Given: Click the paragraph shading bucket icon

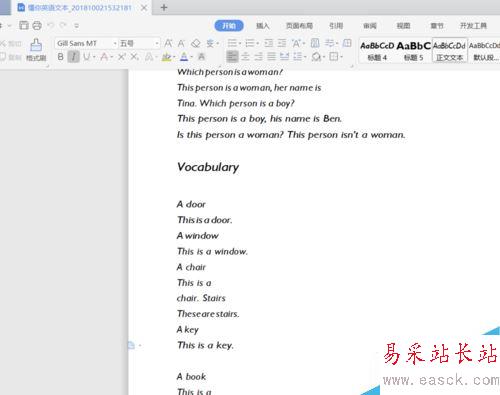Looking at the screenshot, I should 316,57.
